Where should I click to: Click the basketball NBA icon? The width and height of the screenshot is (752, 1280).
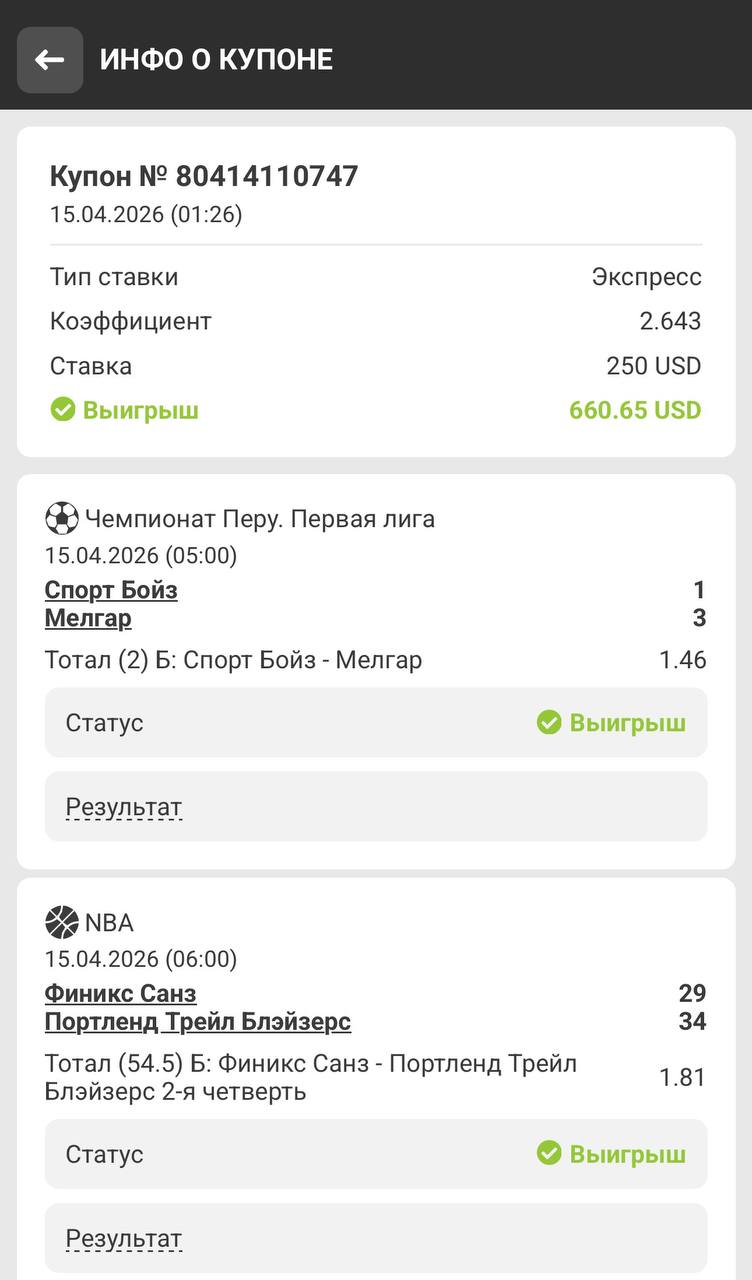(61, 922)
